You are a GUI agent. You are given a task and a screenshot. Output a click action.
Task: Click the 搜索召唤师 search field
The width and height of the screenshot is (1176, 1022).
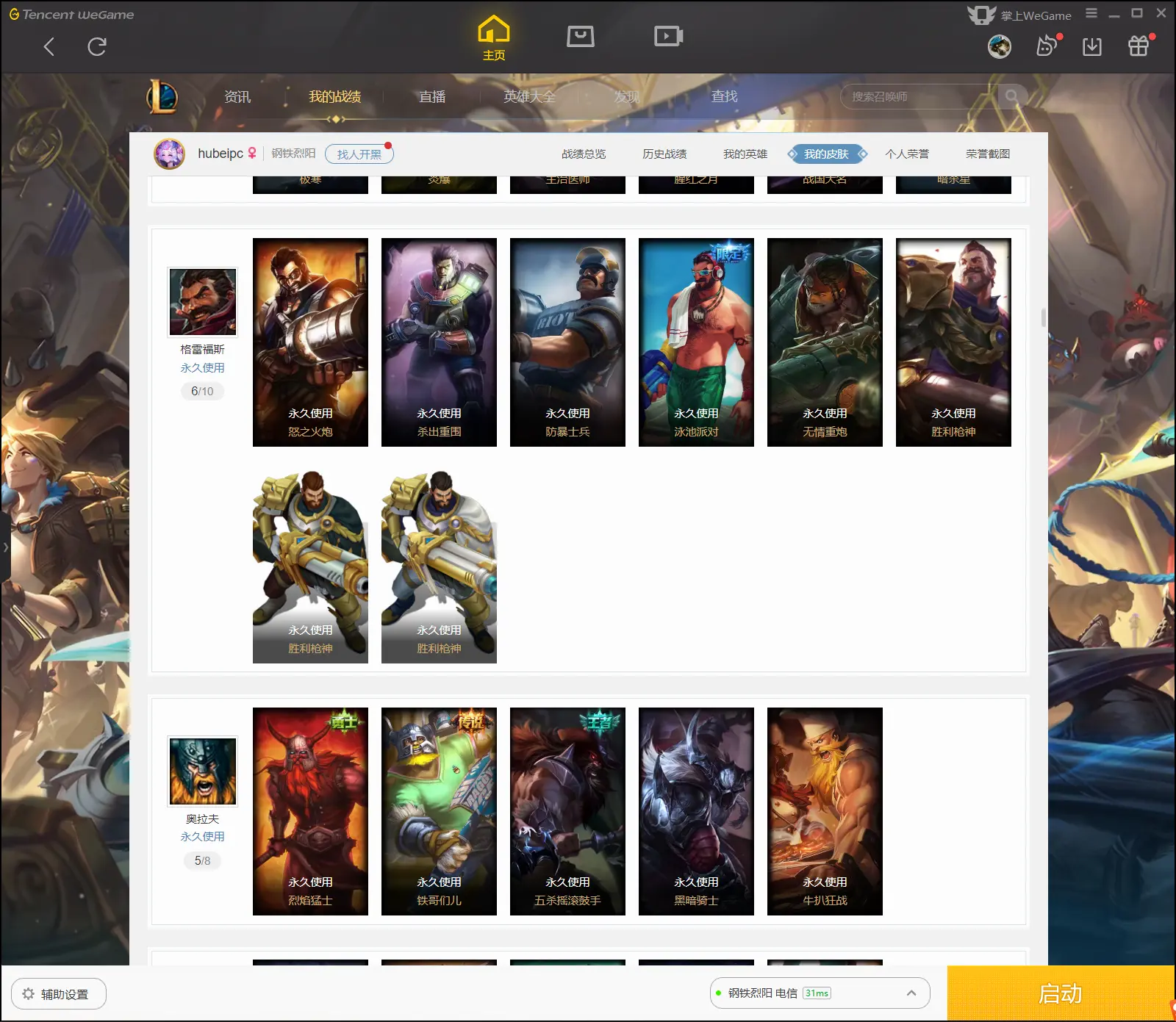919,96
